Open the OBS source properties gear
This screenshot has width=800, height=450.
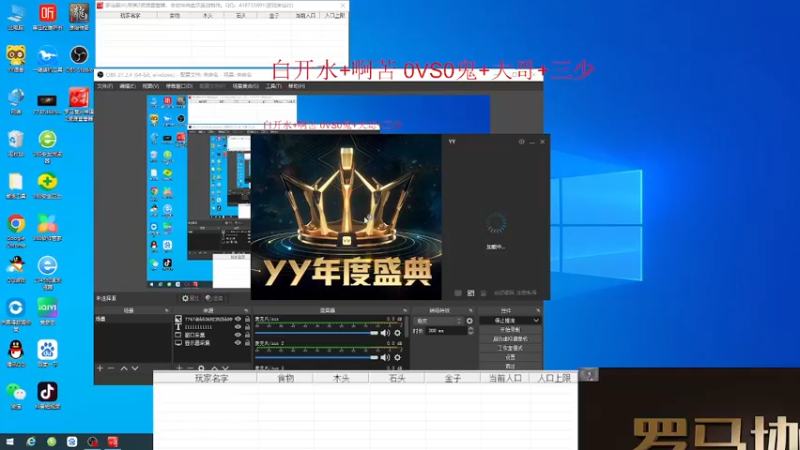tap(202, 368)
